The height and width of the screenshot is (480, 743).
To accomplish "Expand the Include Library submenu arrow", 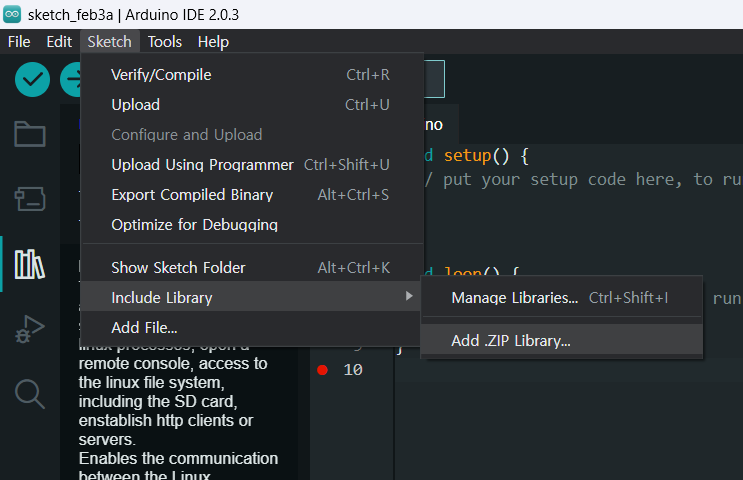I will pyautogui.click(x=408, y=297).
